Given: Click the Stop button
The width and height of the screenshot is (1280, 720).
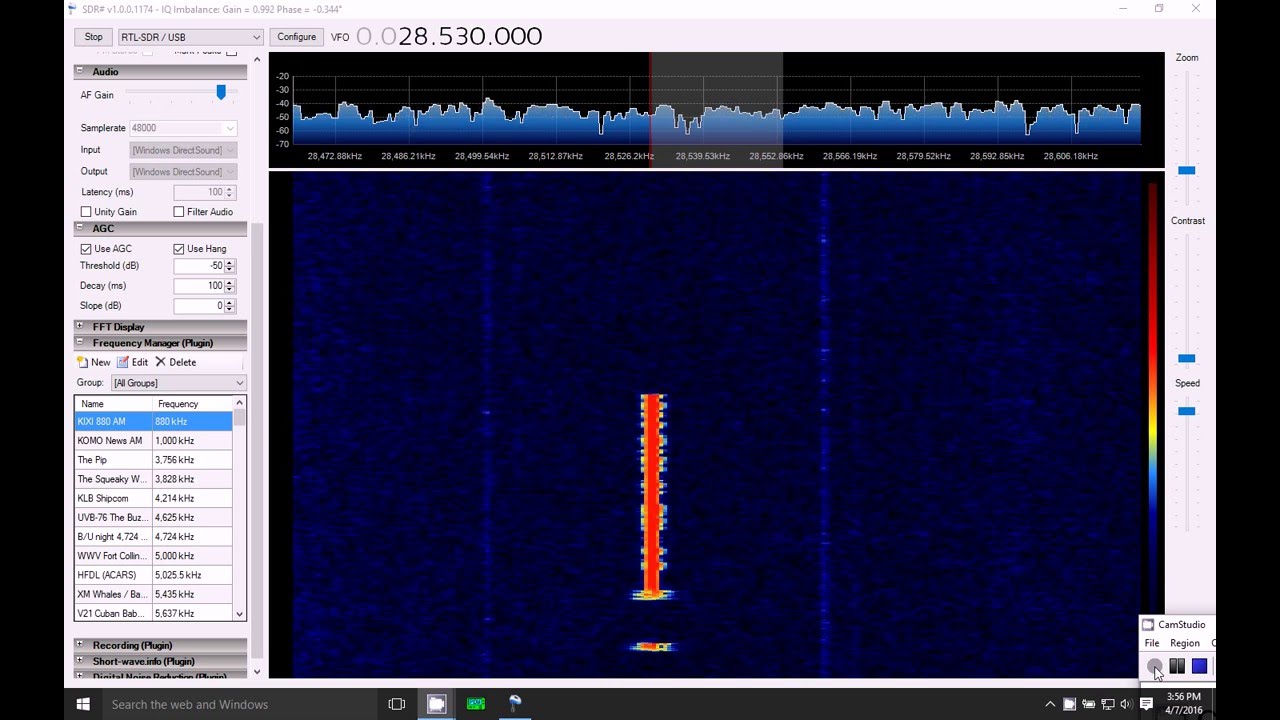Looking at the screenshot, I should pos(93,37).
